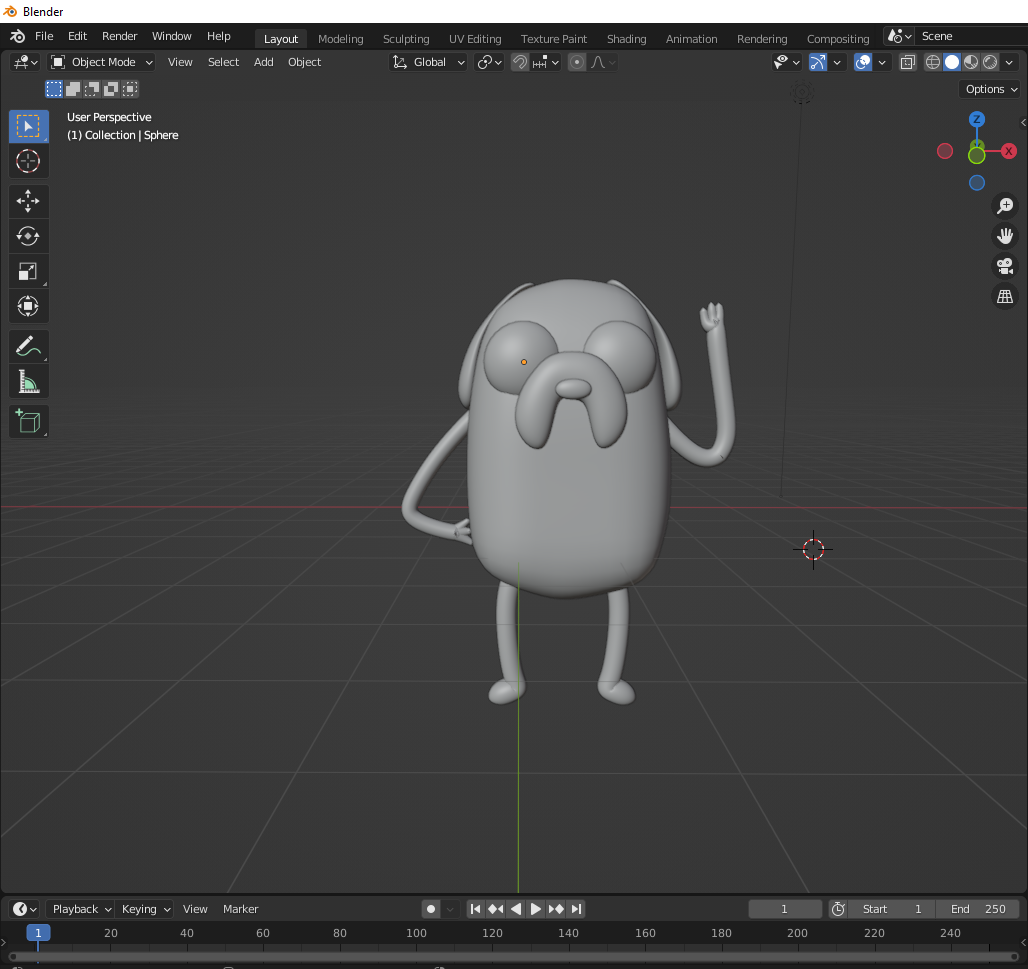Open the Add menu in viewport header
This screenshot has width=1028, height=969.
(x=264, y=62)
